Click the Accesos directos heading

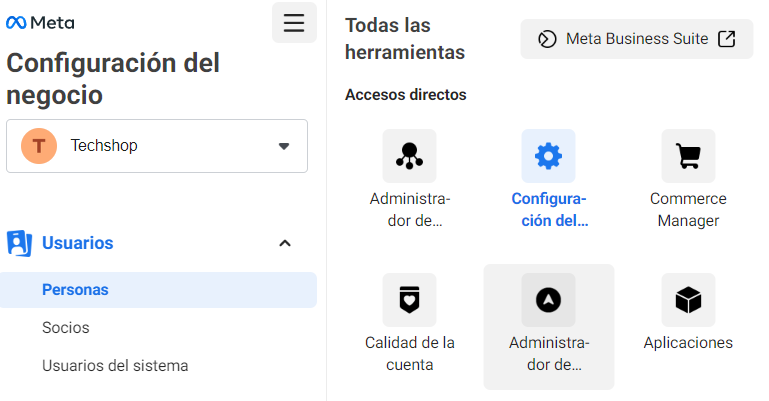coord(406,95)
